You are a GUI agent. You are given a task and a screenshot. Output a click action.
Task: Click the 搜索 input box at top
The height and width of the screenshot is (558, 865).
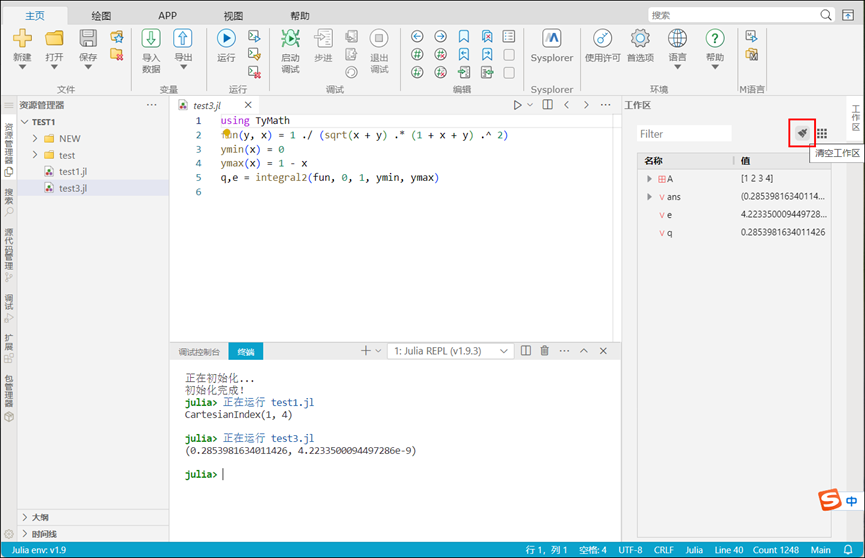(734, 15)
